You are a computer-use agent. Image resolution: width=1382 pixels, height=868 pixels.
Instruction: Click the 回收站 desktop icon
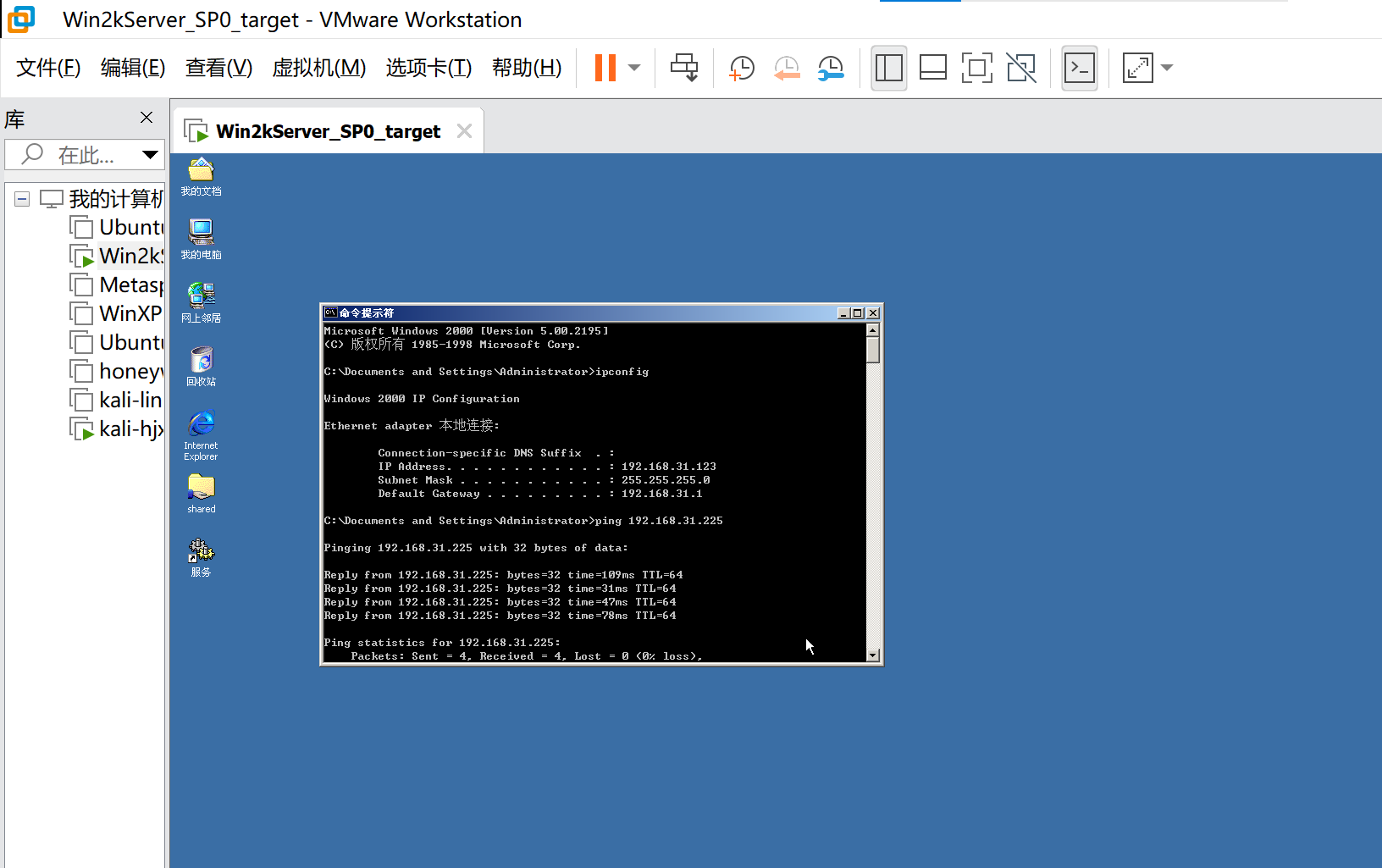tap(201, 367)
